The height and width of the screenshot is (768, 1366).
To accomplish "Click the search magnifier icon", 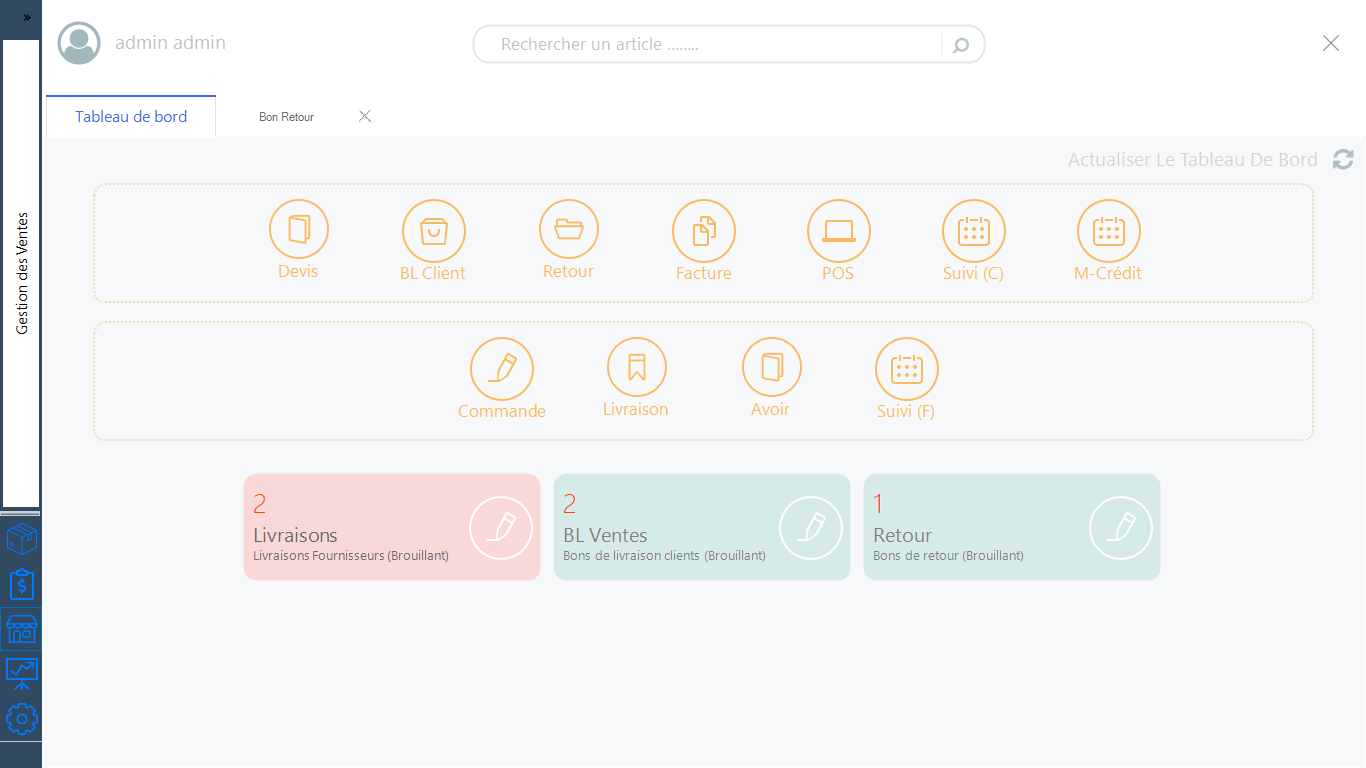I will point(961,45).
